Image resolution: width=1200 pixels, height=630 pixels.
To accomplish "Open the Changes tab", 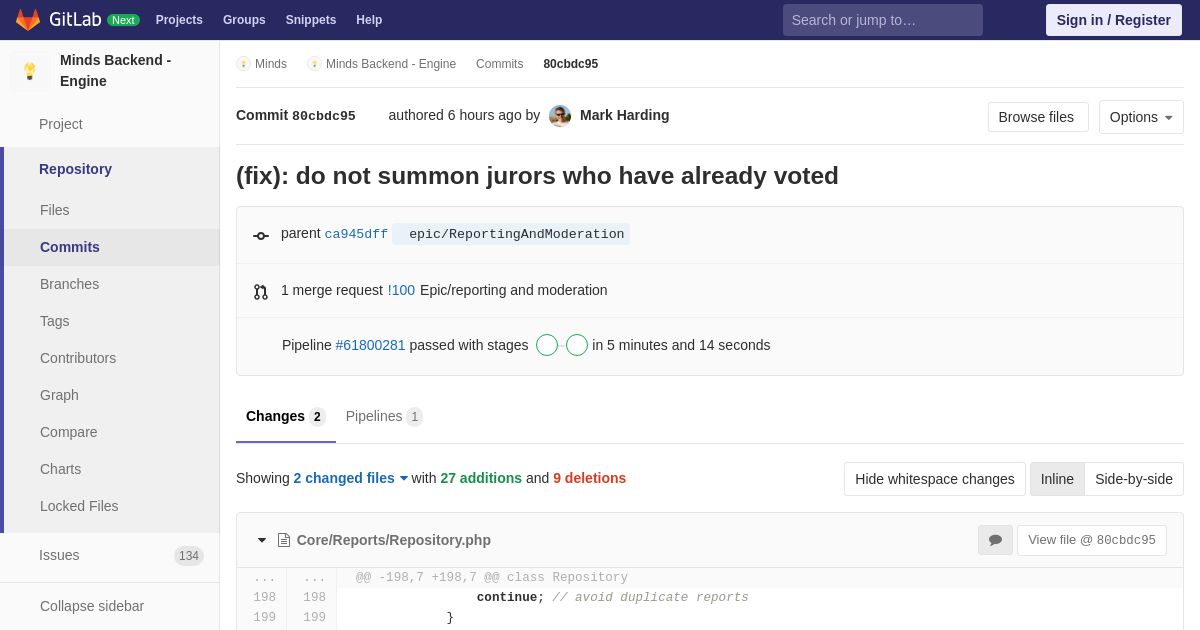I will 286,416.
